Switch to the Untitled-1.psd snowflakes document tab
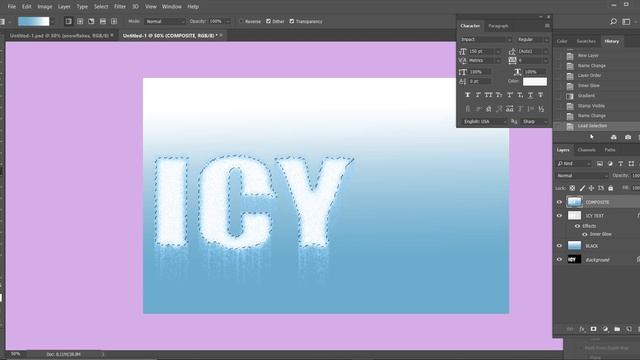 pyautogui.click(x=60, y=36)
